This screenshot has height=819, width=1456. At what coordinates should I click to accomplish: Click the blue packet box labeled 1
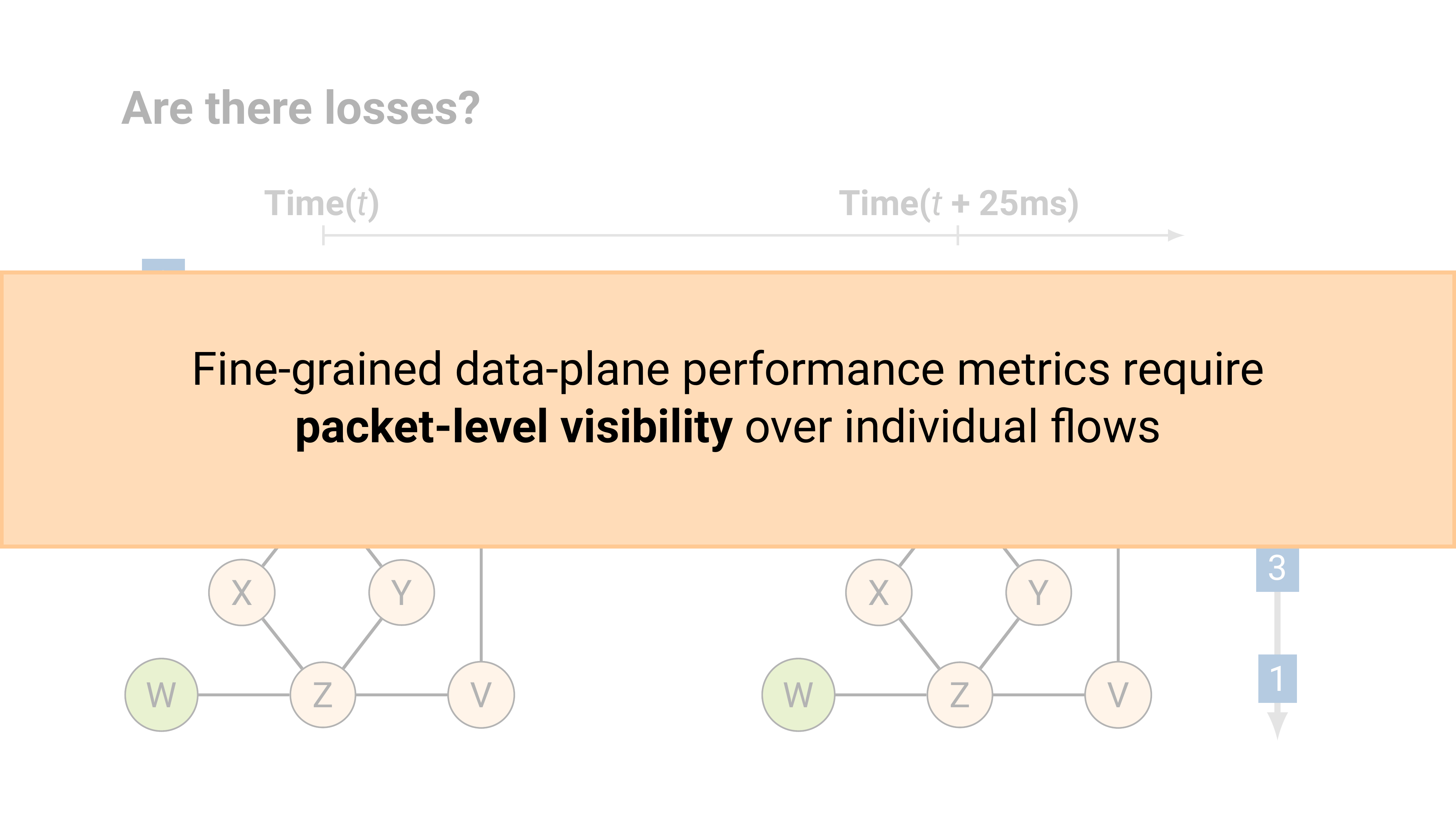tap(1277, 678)
